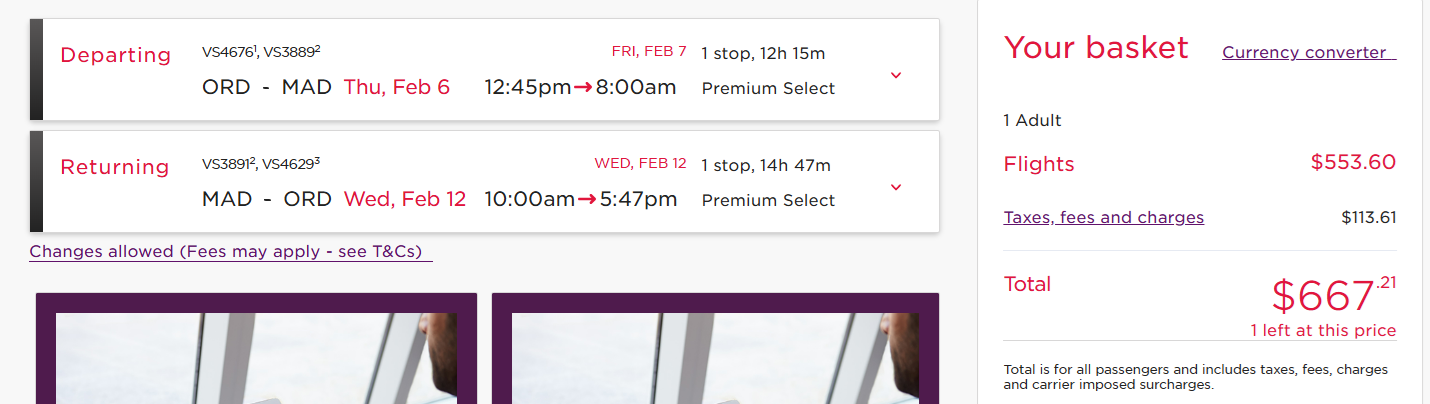Viewport: 1430px width, 404px height.
Task: Click the arrow between 10:00am and 5:47pm
Action: (x=588, y=200)
